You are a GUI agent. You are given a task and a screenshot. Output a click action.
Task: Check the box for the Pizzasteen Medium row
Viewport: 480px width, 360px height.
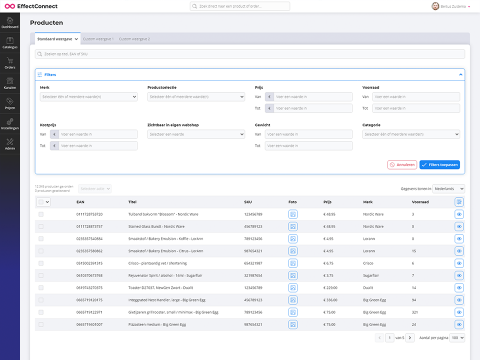(41, 324)
